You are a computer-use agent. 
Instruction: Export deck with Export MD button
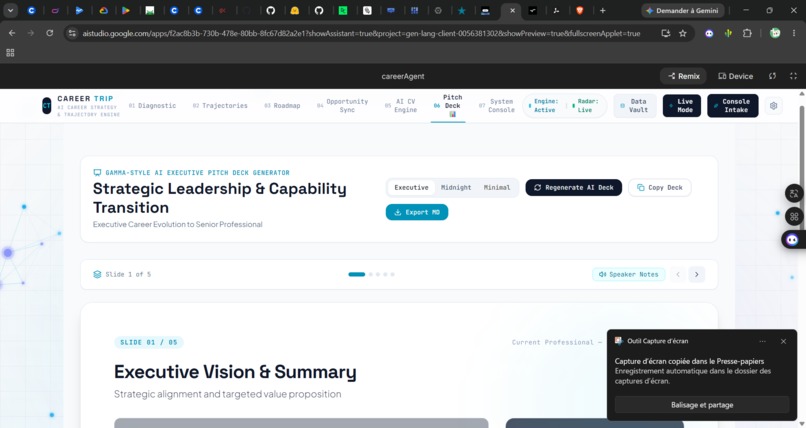[417, 212]
